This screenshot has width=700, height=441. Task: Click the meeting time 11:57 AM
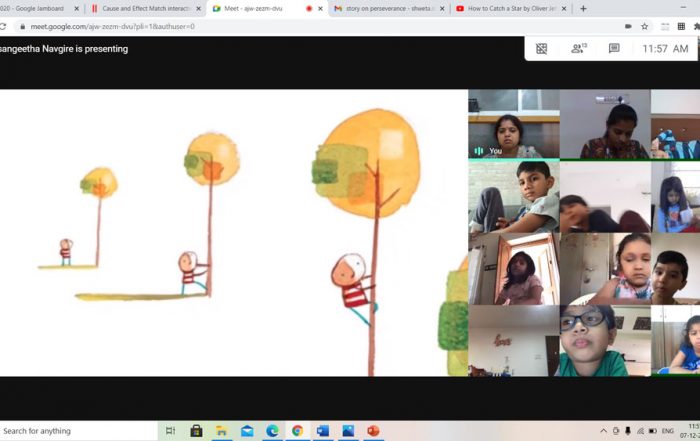[x=665, y=49]
